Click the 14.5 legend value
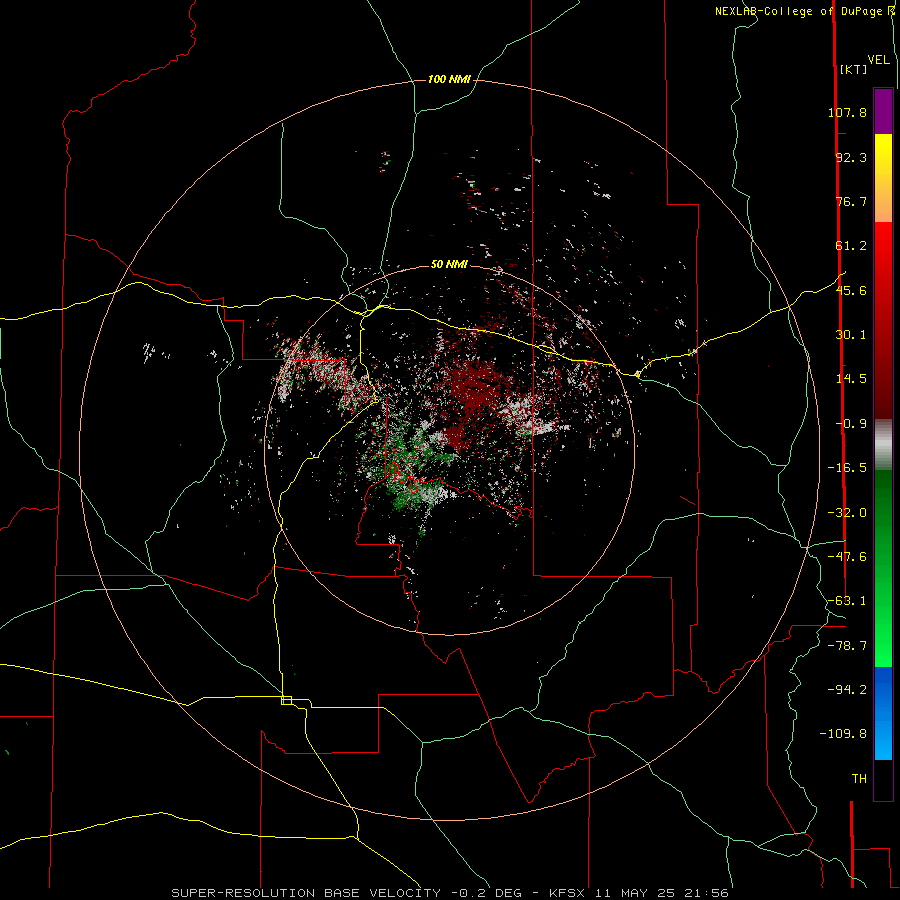The height and width of the screenshot is (900, 900). (x=851, y=379)
